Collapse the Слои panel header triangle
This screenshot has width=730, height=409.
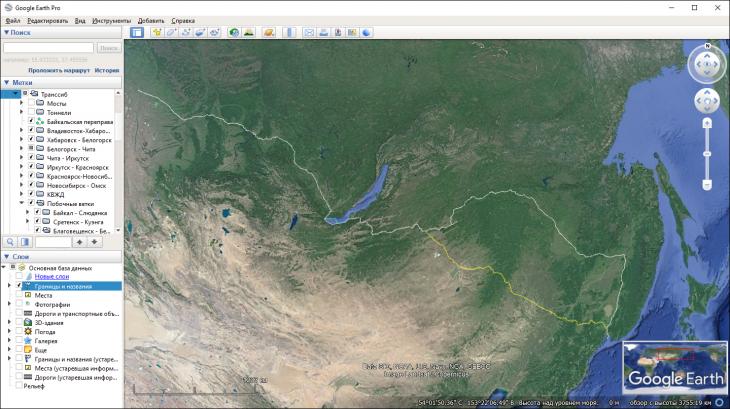[x=7, y=256]
